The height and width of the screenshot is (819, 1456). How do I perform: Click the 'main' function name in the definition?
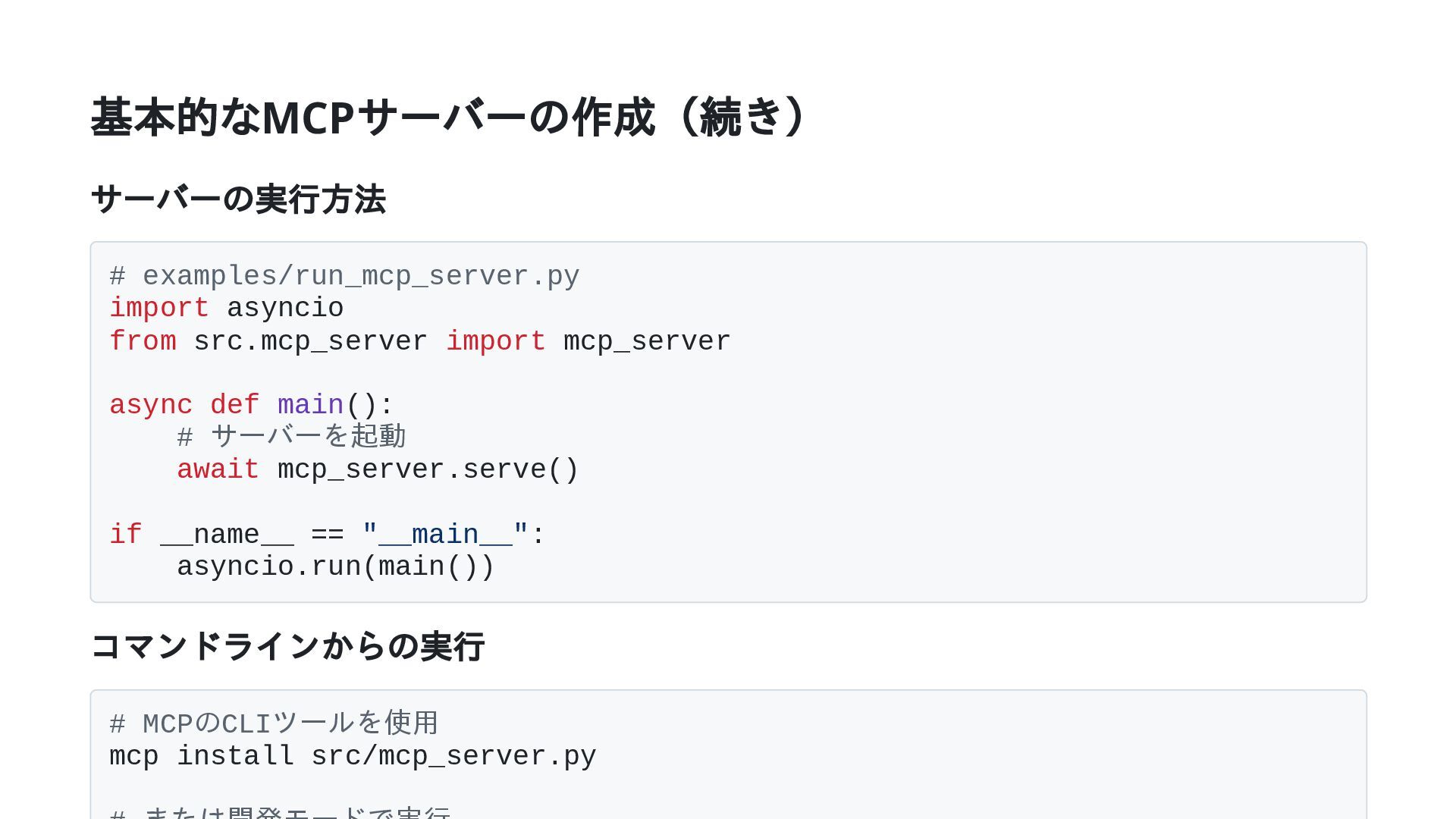310,405
